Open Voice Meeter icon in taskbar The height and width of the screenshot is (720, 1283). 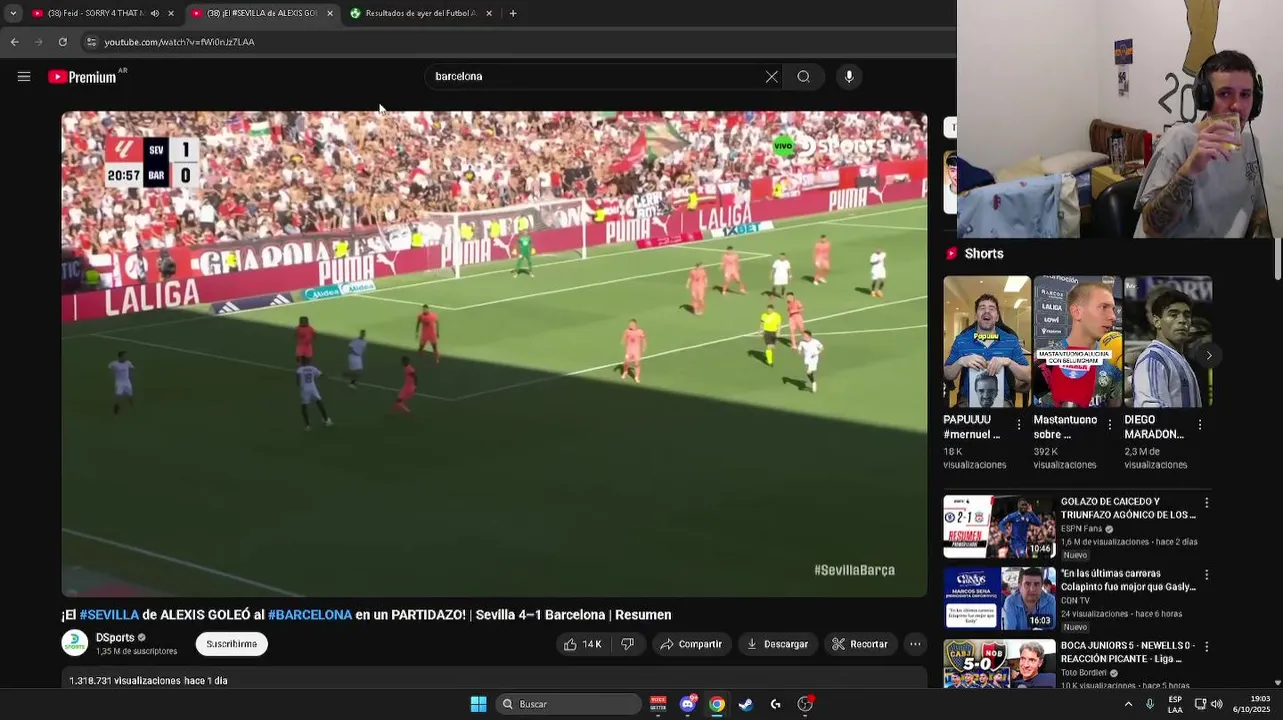pyautogui.click(x=658, y=704)
